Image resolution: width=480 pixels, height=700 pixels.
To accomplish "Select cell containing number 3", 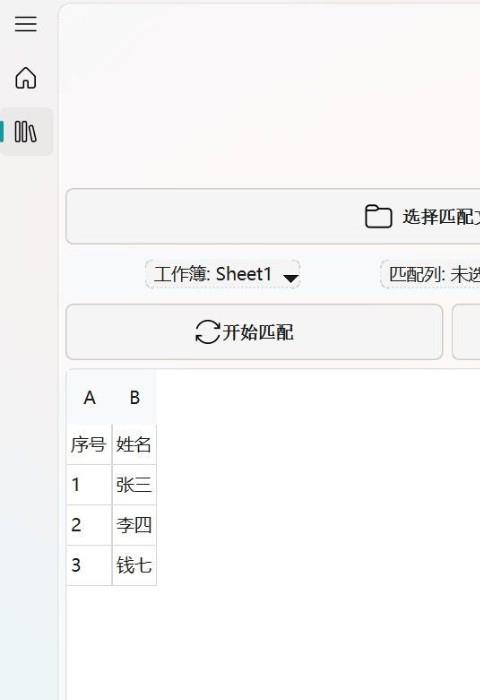I will 89,565.
